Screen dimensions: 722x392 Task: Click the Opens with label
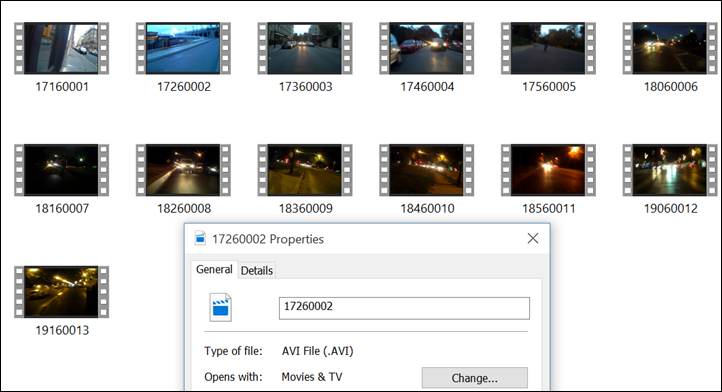pyautogui.click(x=233, y=377)
